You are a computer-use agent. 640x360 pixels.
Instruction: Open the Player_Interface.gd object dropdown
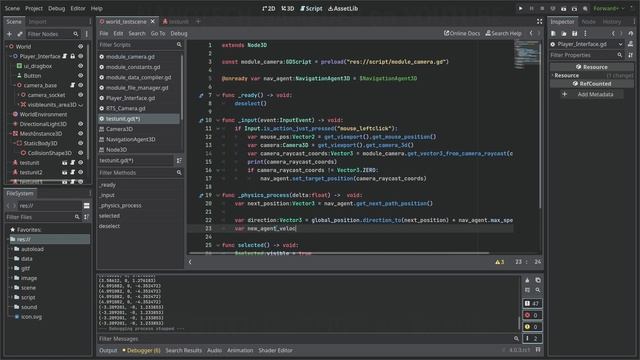point(587,44)
